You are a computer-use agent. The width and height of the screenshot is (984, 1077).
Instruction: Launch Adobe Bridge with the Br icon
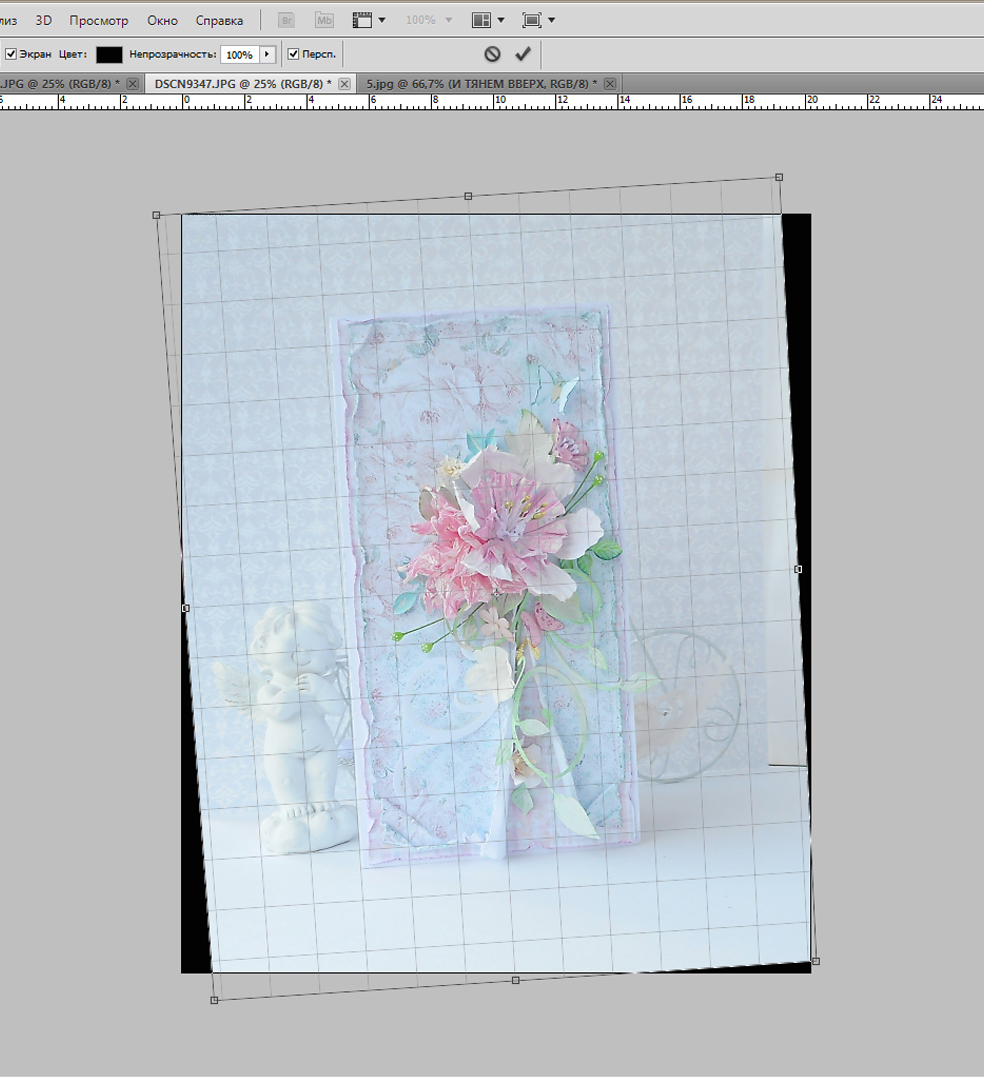(x=287, y=20)
